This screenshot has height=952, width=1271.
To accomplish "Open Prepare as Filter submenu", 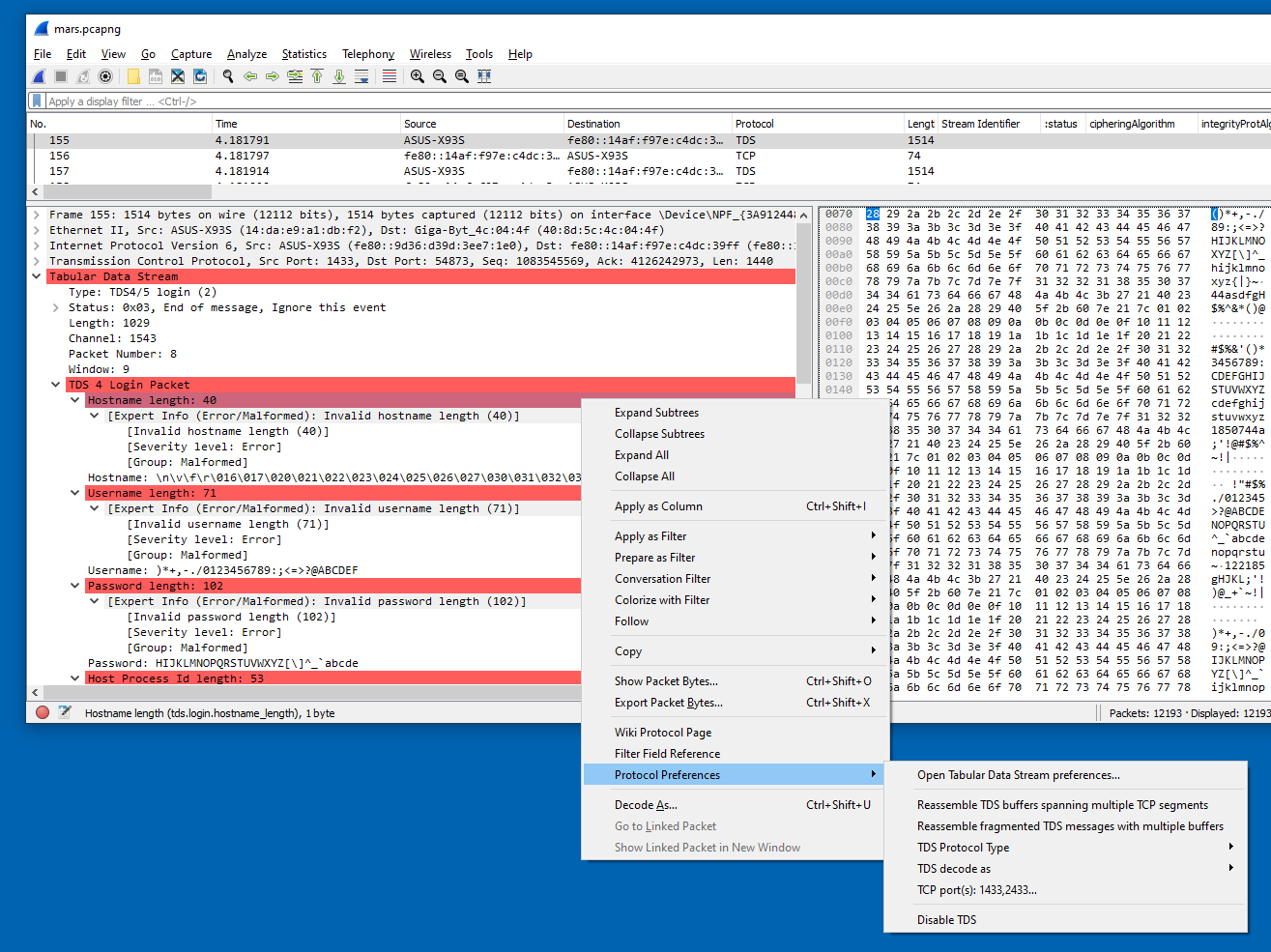I will 735,558.
